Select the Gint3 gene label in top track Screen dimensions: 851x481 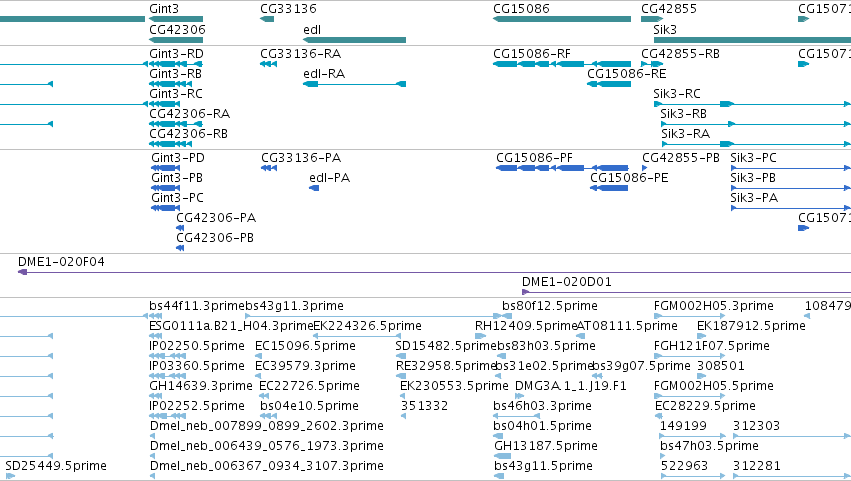coord(164,9)
